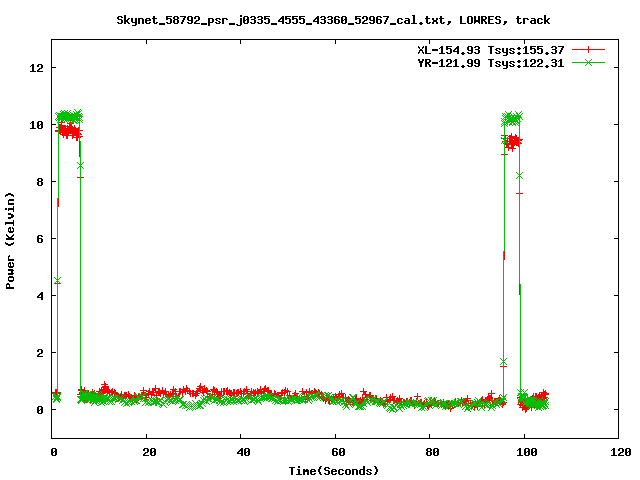Click the x-axis tick label 80
The image size is (640, 480).
coord(432,452)
